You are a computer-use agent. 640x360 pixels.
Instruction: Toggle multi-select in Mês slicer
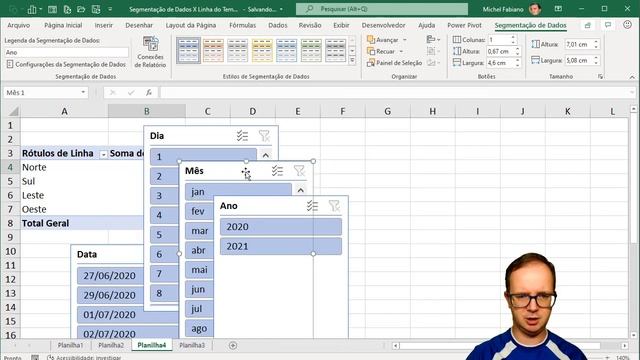pos(278,171)
